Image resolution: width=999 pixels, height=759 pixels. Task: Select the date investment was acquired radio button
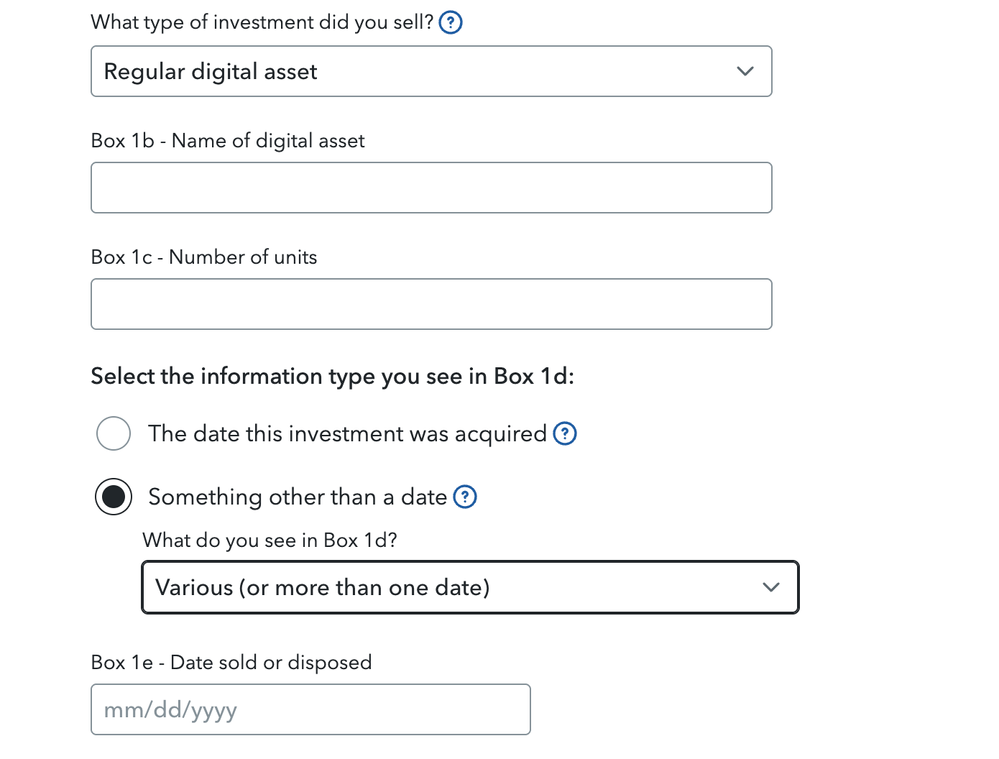[113, 434]
